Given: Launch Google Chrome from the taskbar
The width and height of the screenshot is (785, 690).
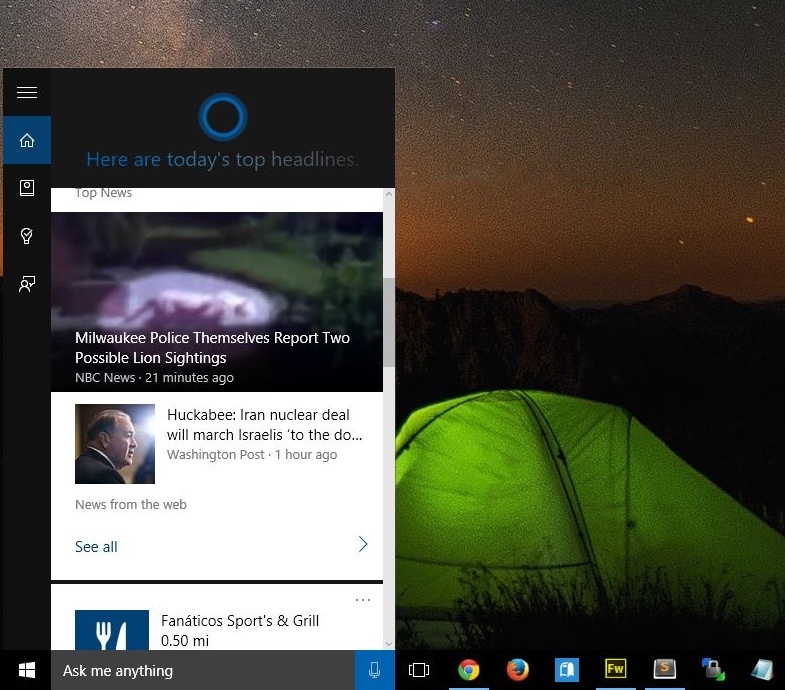Looking at the screenshot, I should (468, 670).
